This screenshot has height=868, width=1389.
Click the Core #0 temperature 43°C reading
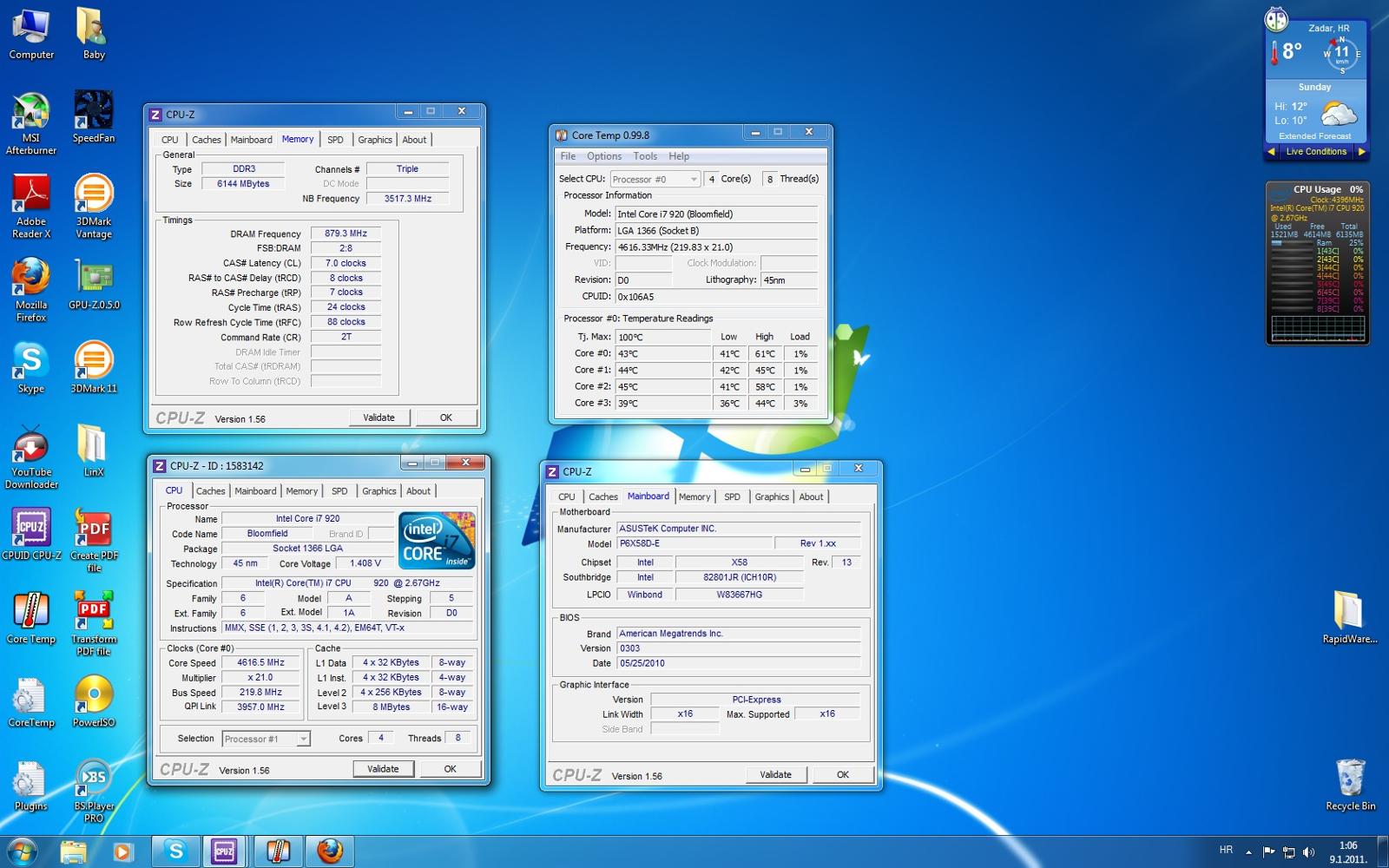(x=664, y=354)
